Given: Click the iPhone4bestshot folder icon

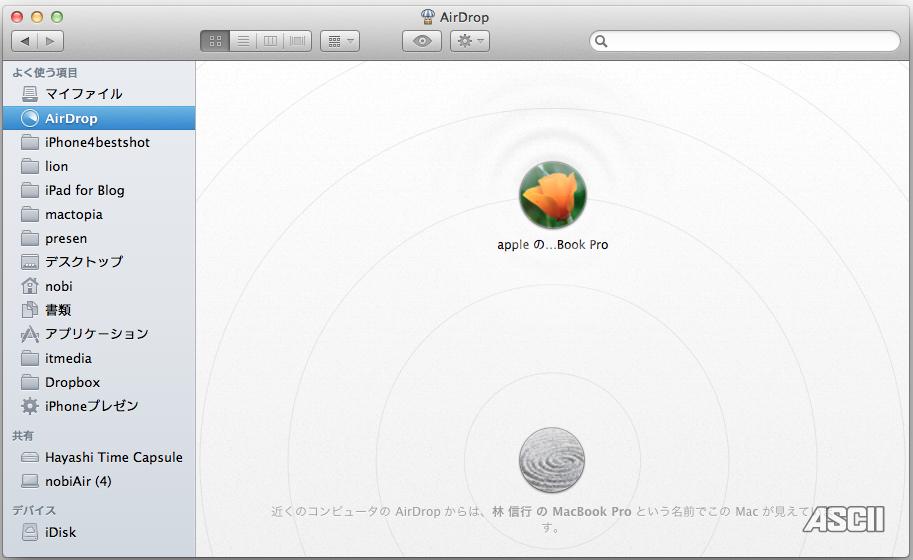Looking at the screenshot, I should point(30,142).
